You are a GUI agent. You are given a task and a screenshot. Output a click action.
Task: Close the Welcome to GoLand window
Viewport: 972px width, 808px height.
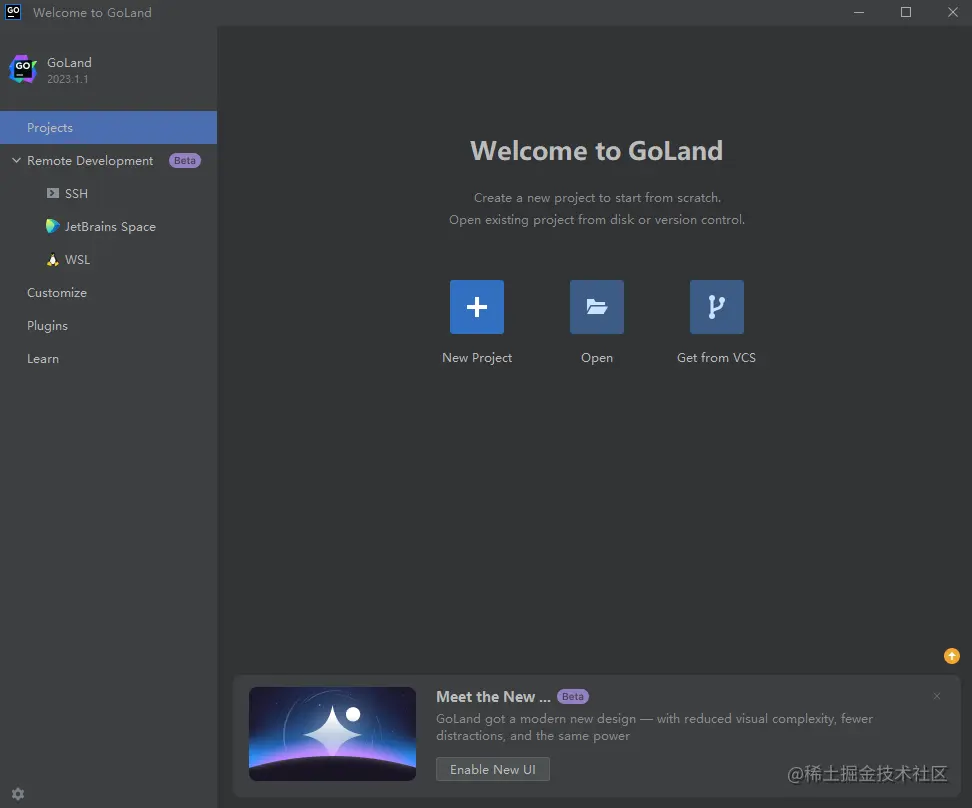click(x=953, y=12)
